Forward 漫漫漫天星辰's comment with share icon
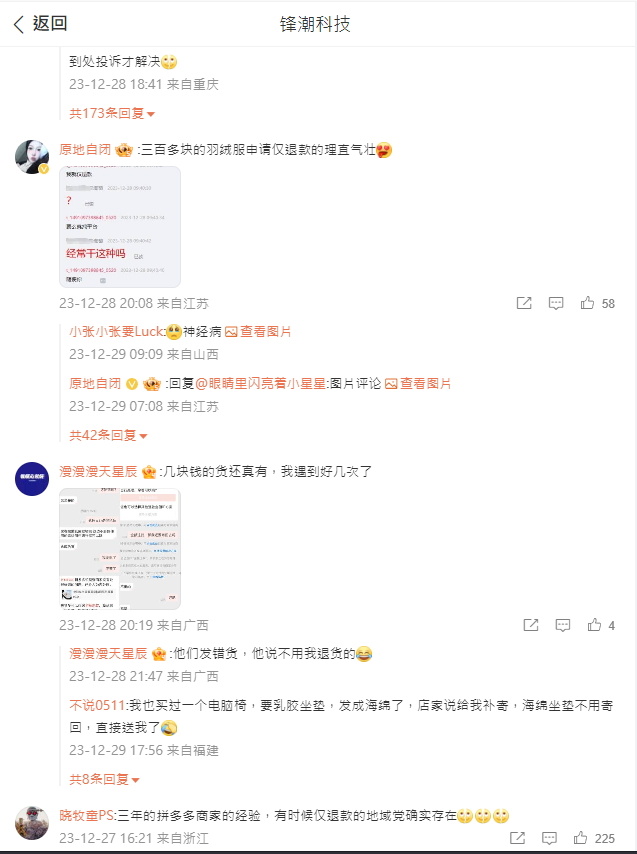Image resolution: width=637 pixels, height=854 pixels. pos(531,625)
